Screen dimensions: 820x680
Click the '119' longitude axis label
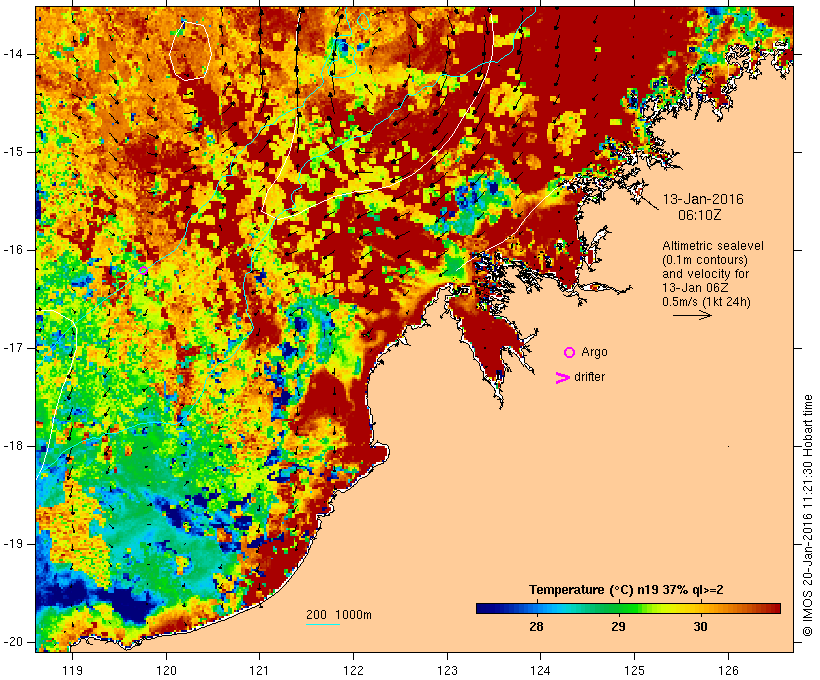pyautogui.click(x=72, y=670)
